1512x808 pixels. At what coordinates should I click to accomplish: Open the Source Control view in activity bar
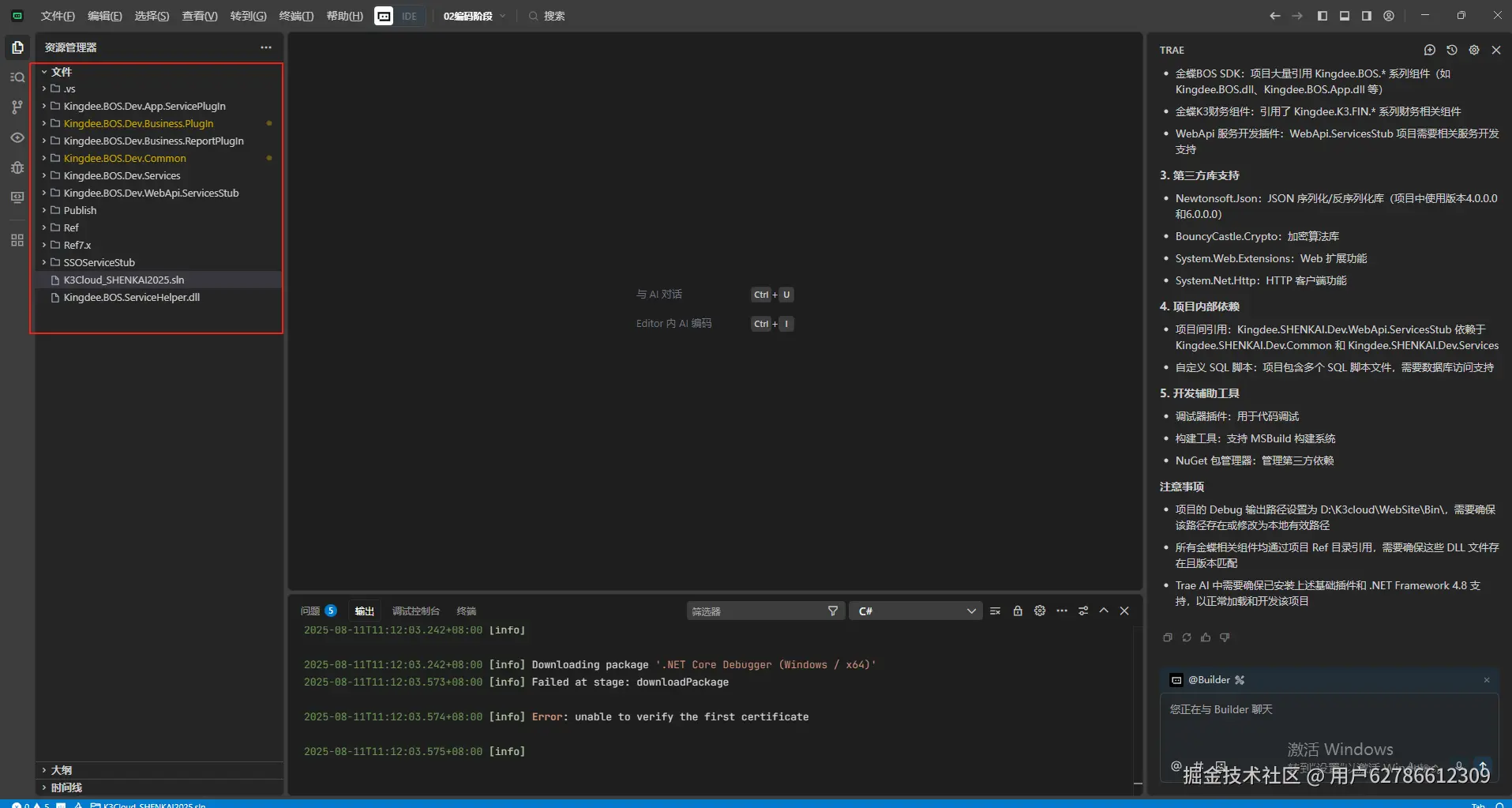point(17,107)
